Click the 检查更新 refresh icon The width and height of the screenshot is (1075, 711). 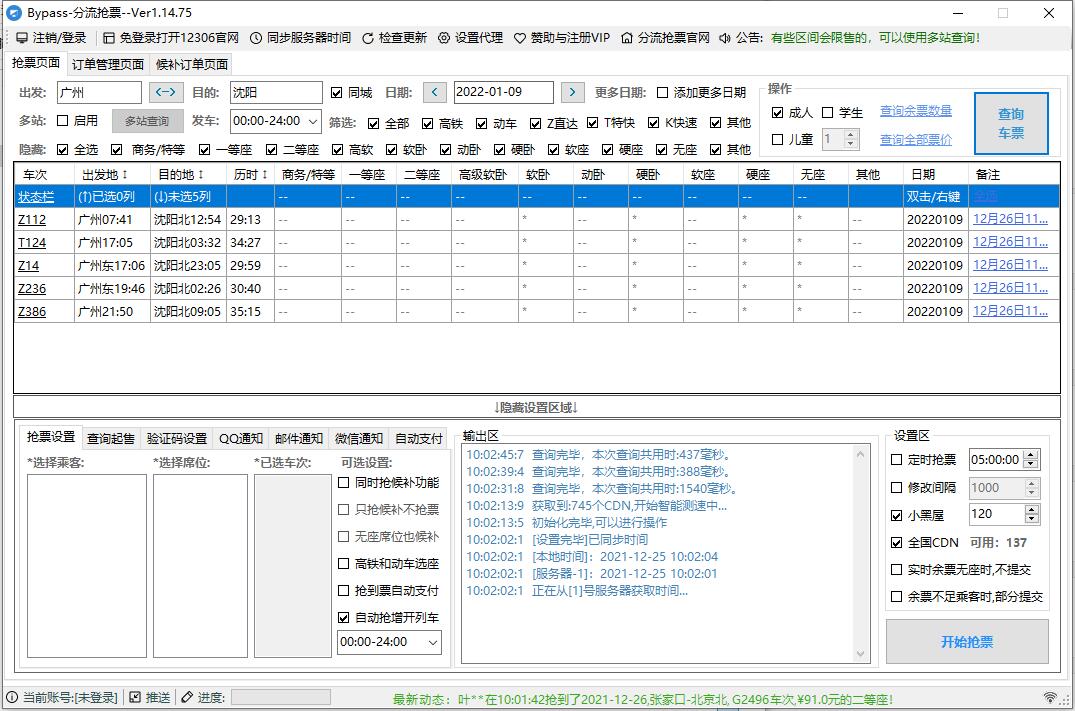click(368, 38)
